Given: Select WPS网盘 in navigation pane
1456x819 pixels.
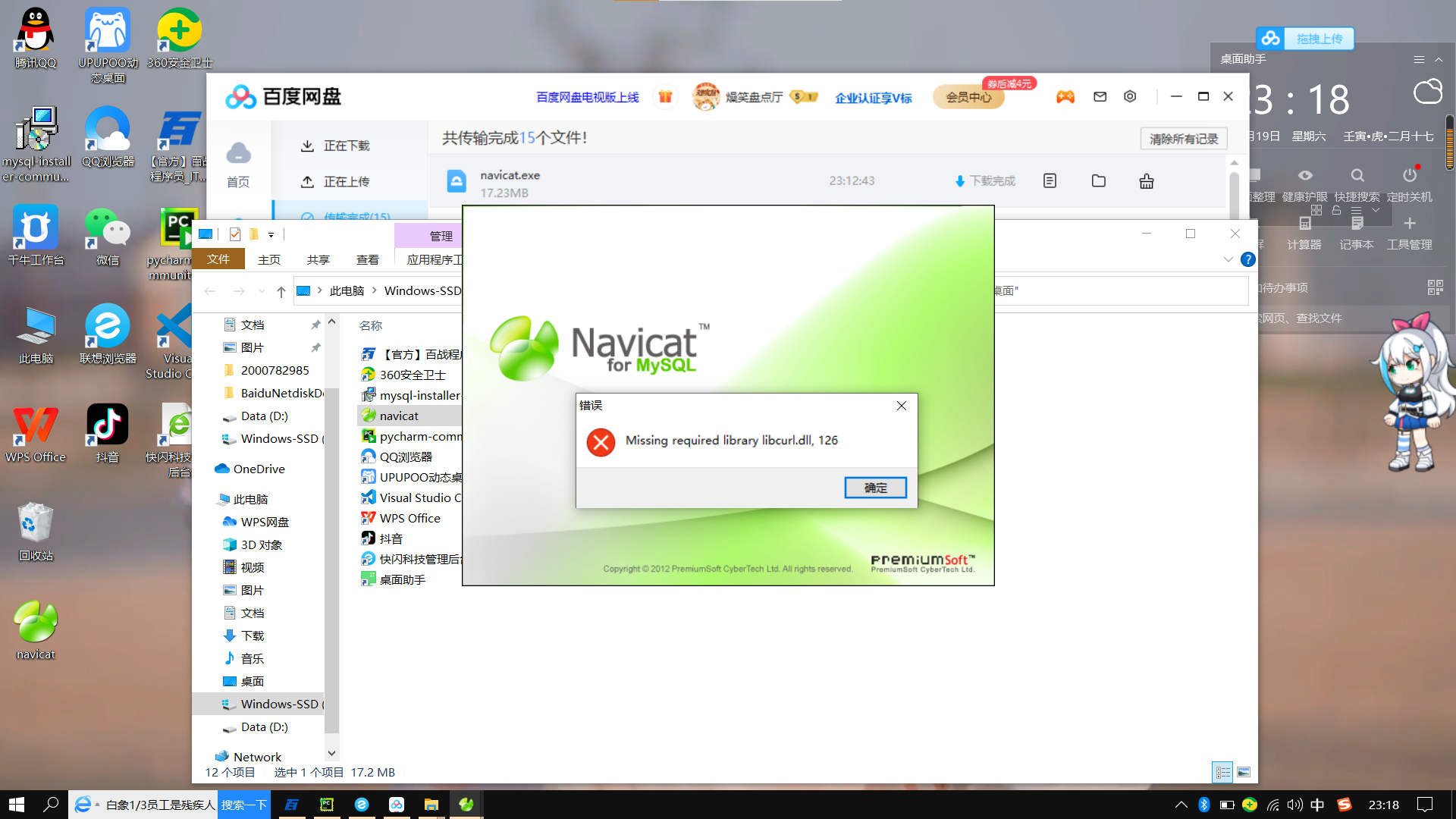Looking at the screenshot, I should click(x=265, y=522).
